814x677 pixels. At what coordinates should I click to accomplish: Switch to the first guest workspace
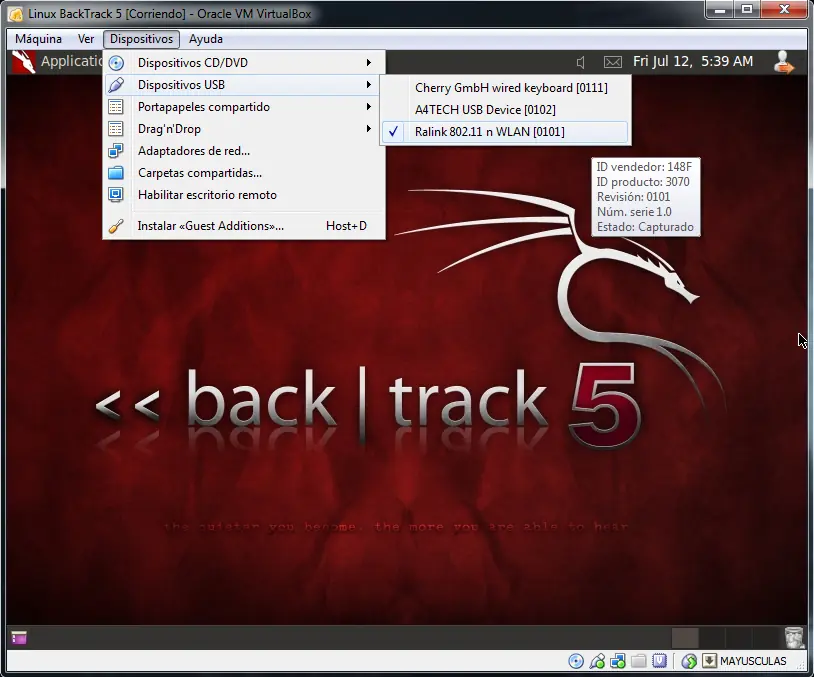click(685, 638)
